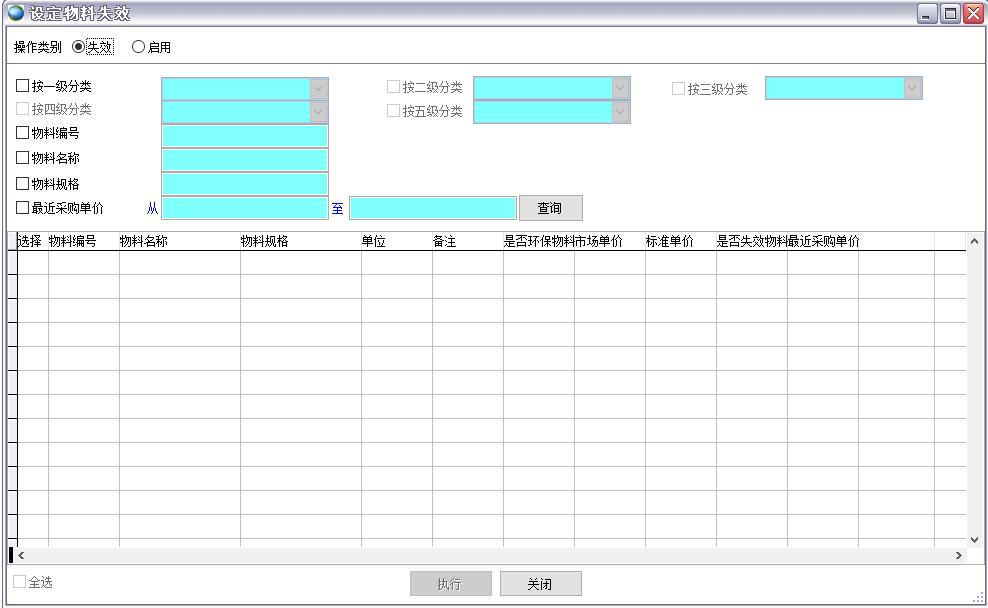Toggle the 物料规格 checkbox
The width and height of the screenshot is (988, 608).
[23, 183]
